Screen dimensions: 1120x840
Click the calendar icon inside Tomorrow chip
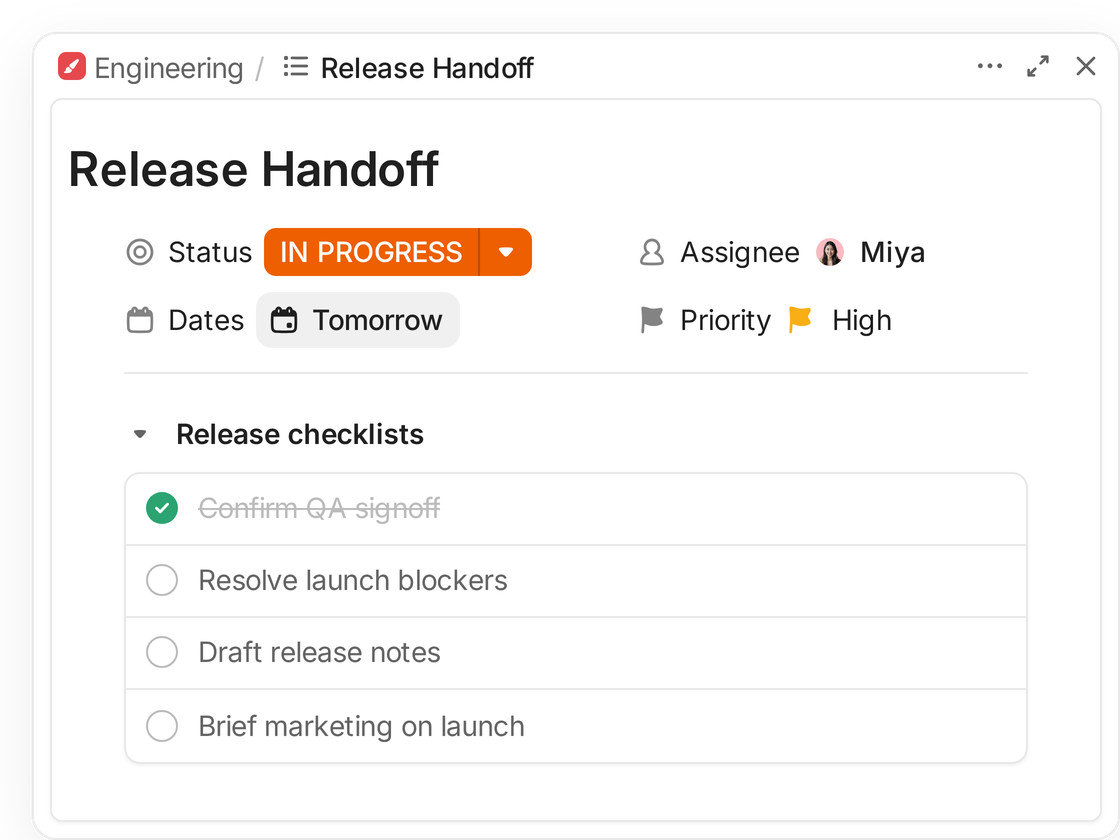(x=284, y=320)
